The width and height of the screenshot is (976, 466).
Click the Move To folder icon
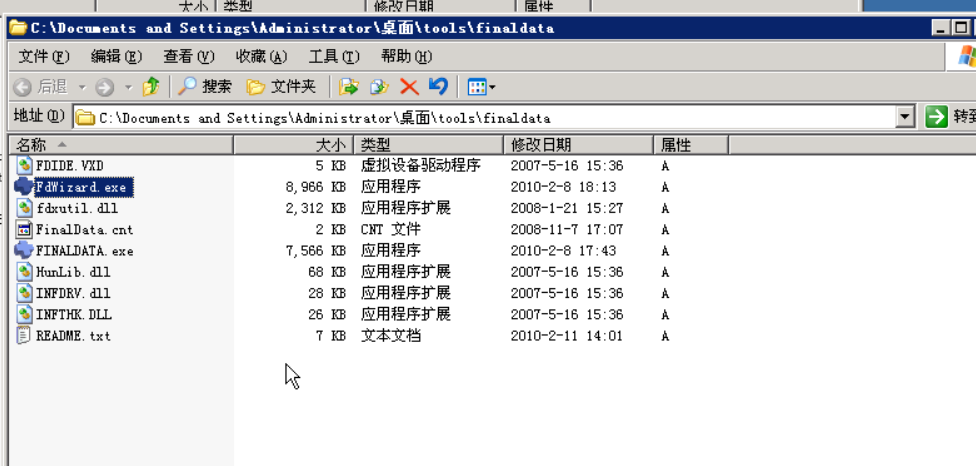(x=349, y=86)
